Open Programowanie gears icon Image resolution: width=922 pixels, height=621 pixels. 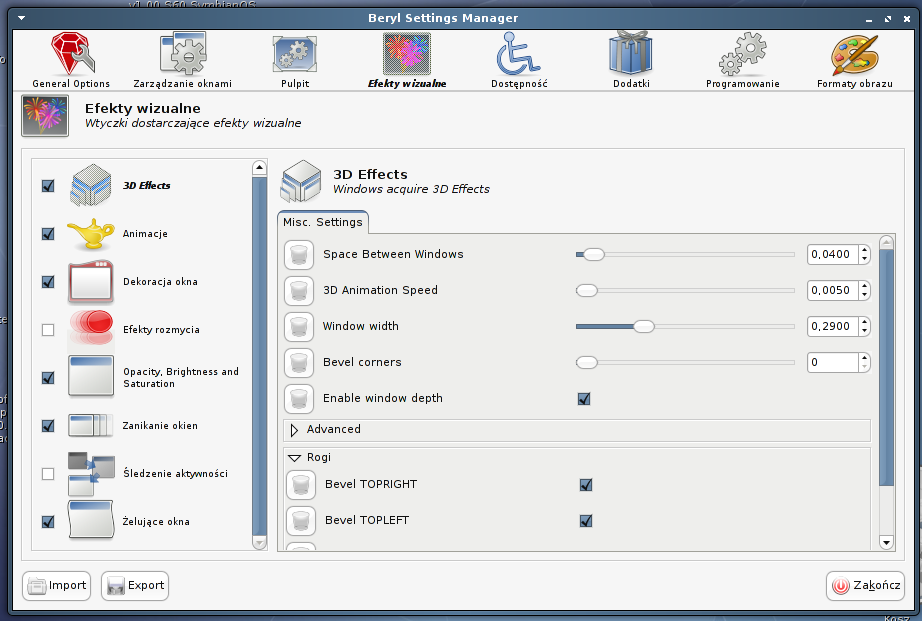(x=743, y=54)
